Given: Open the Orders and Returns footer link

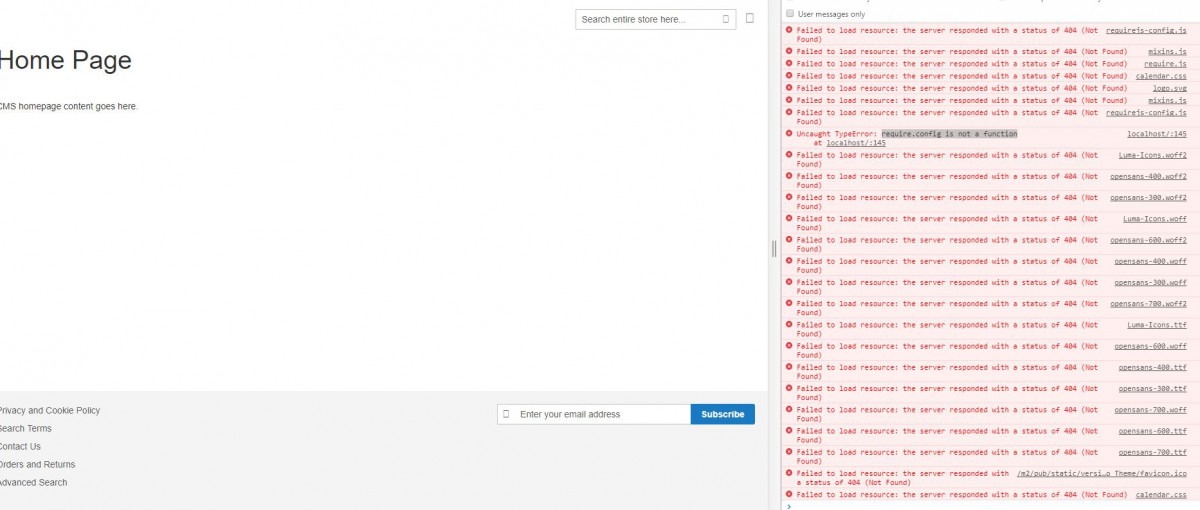Looking at the screenshot, I should pyautogui.click(x=37, y=464).
